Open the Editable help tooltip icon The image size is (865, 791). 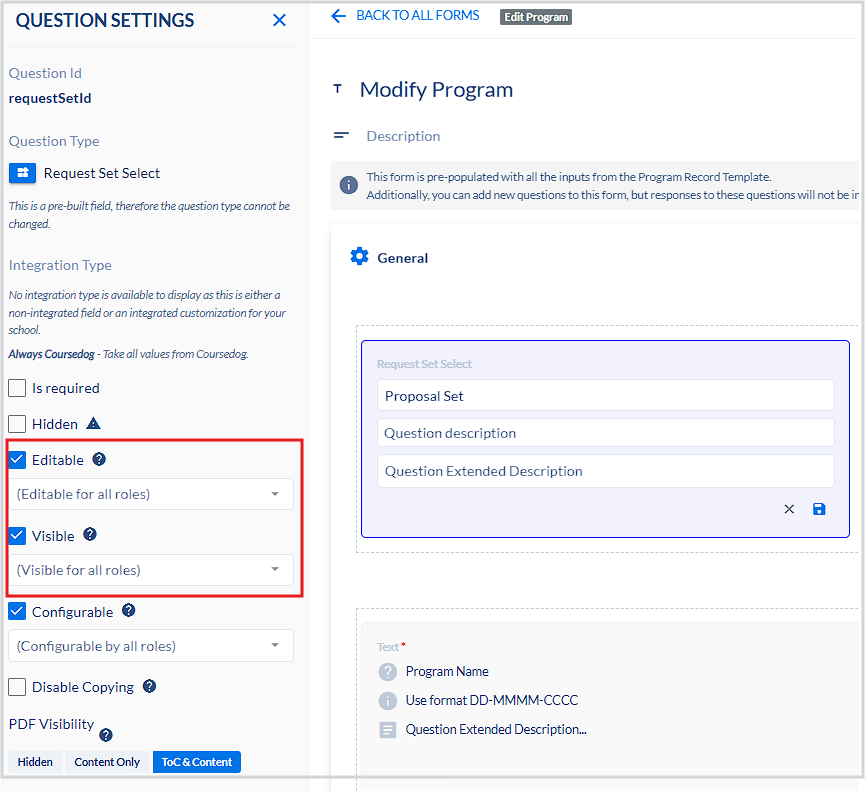(99, 460)
